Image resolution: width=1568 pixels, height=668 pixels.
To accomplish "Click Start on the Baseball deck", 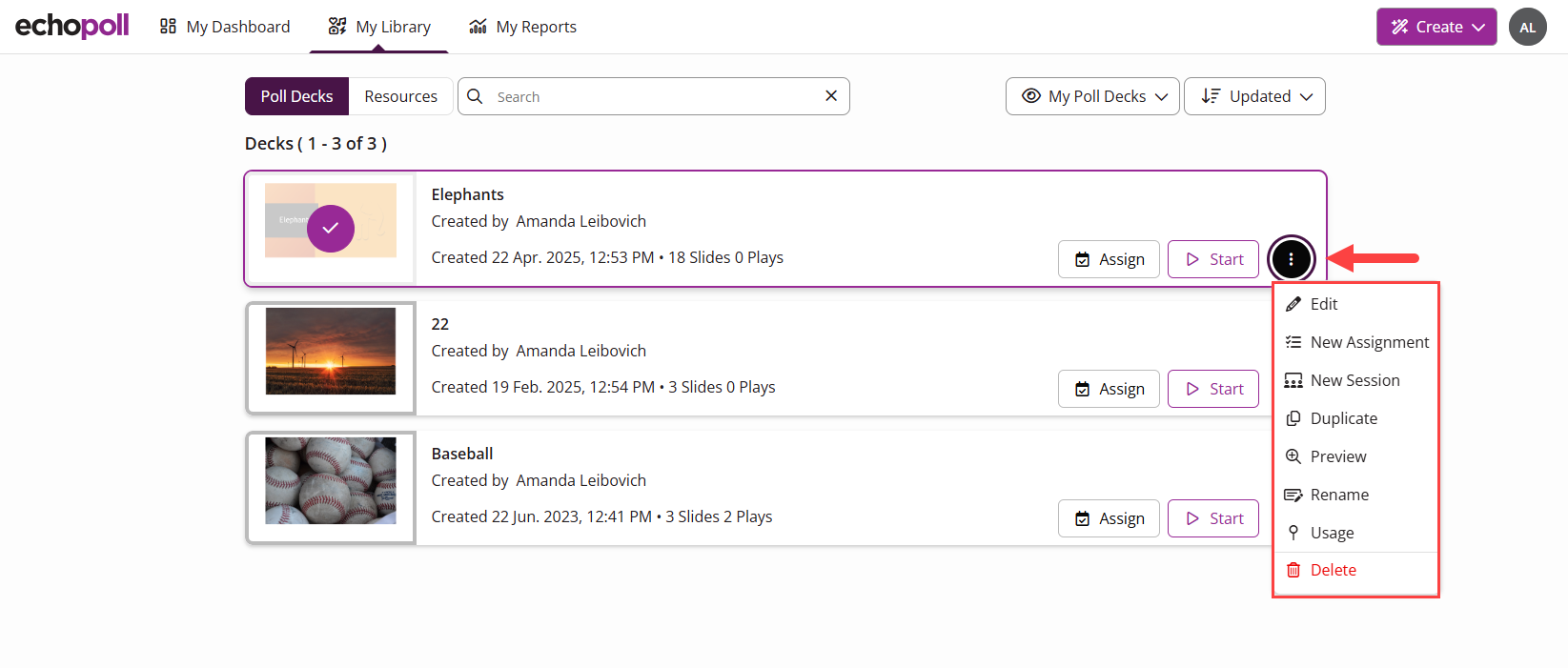I will (x=1213, y=518).
